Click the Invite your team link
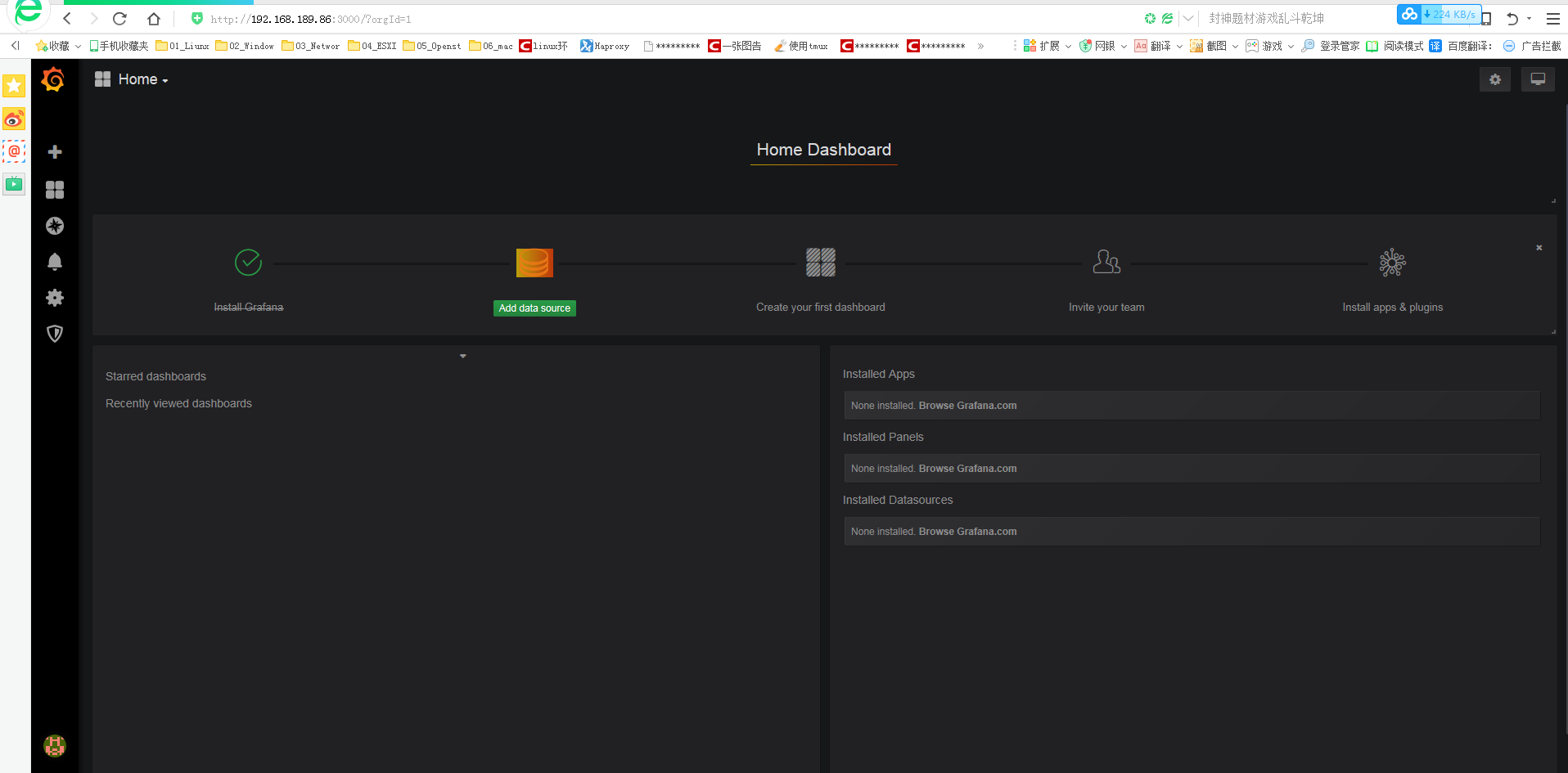The image size is (1568, 773). [x=1106, y=308]
